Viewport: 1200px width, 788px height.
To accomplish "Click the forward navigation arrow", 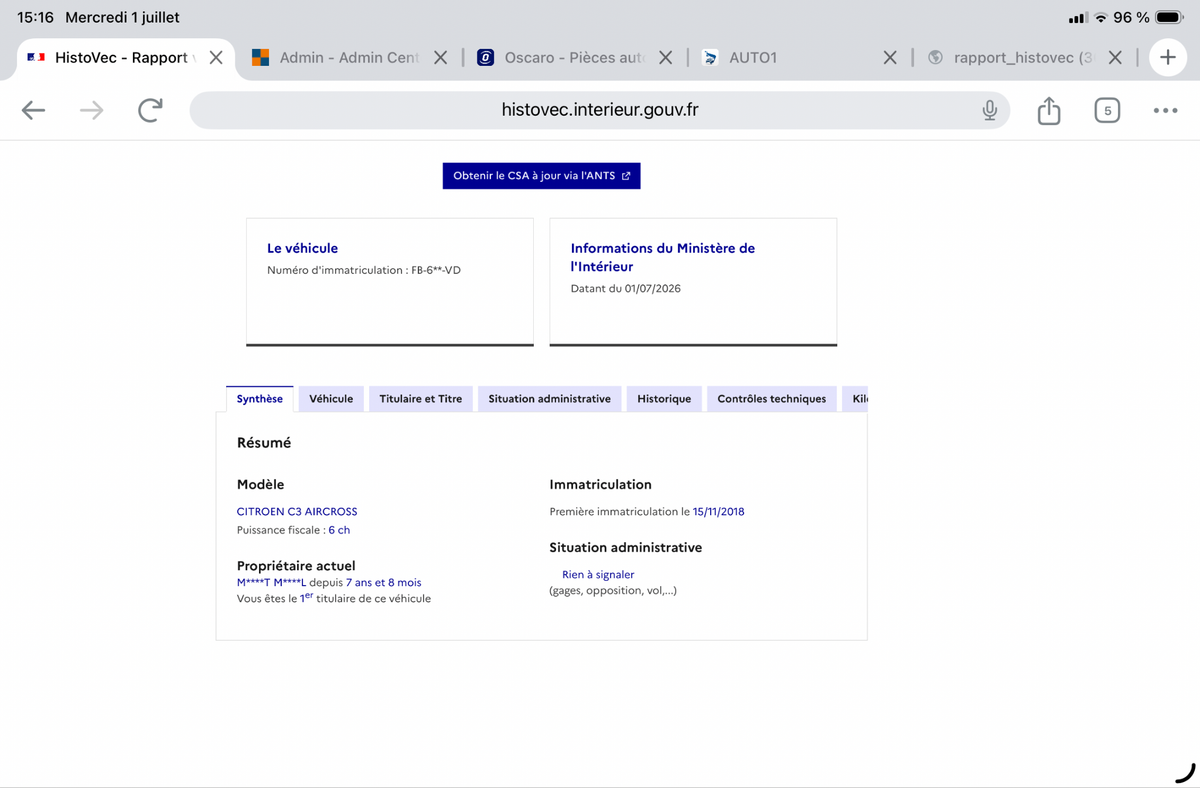I will pyautogui.click(x=92, y=110).
